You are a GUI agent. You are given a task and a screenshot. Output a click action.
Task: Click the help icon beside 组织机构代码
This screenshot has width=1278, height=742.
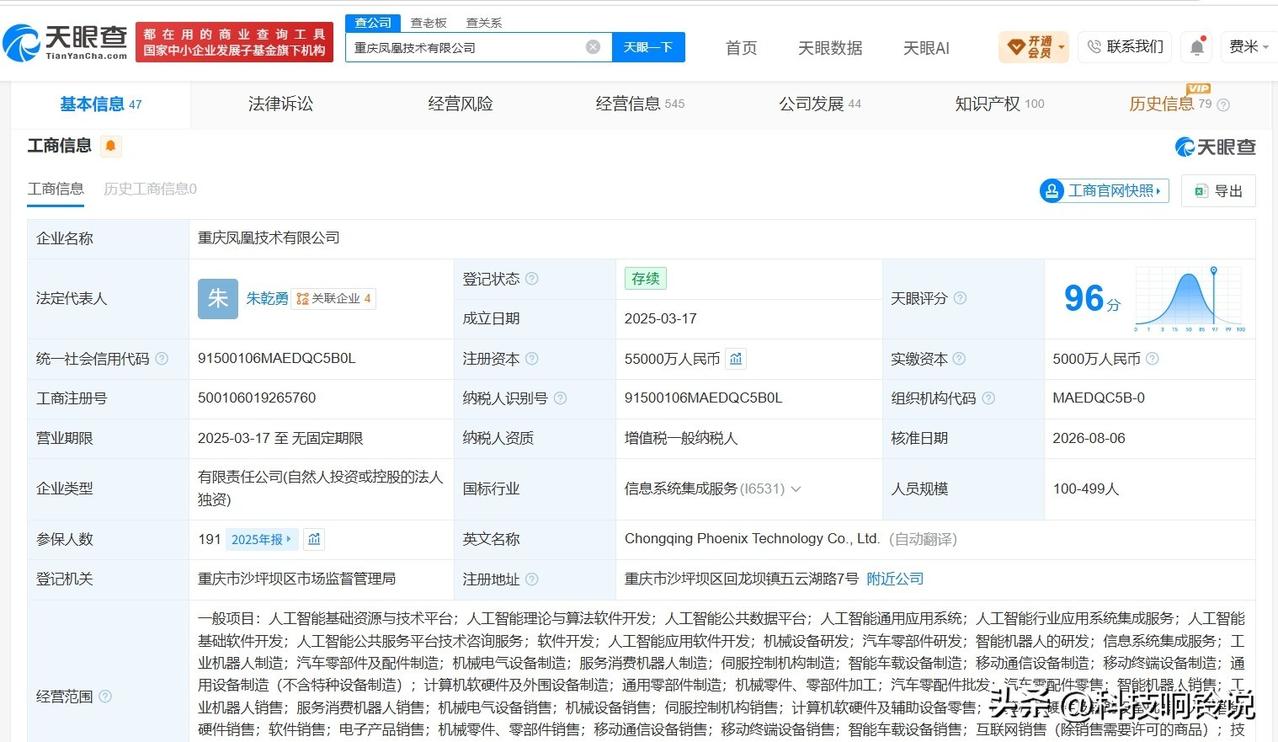988,398
